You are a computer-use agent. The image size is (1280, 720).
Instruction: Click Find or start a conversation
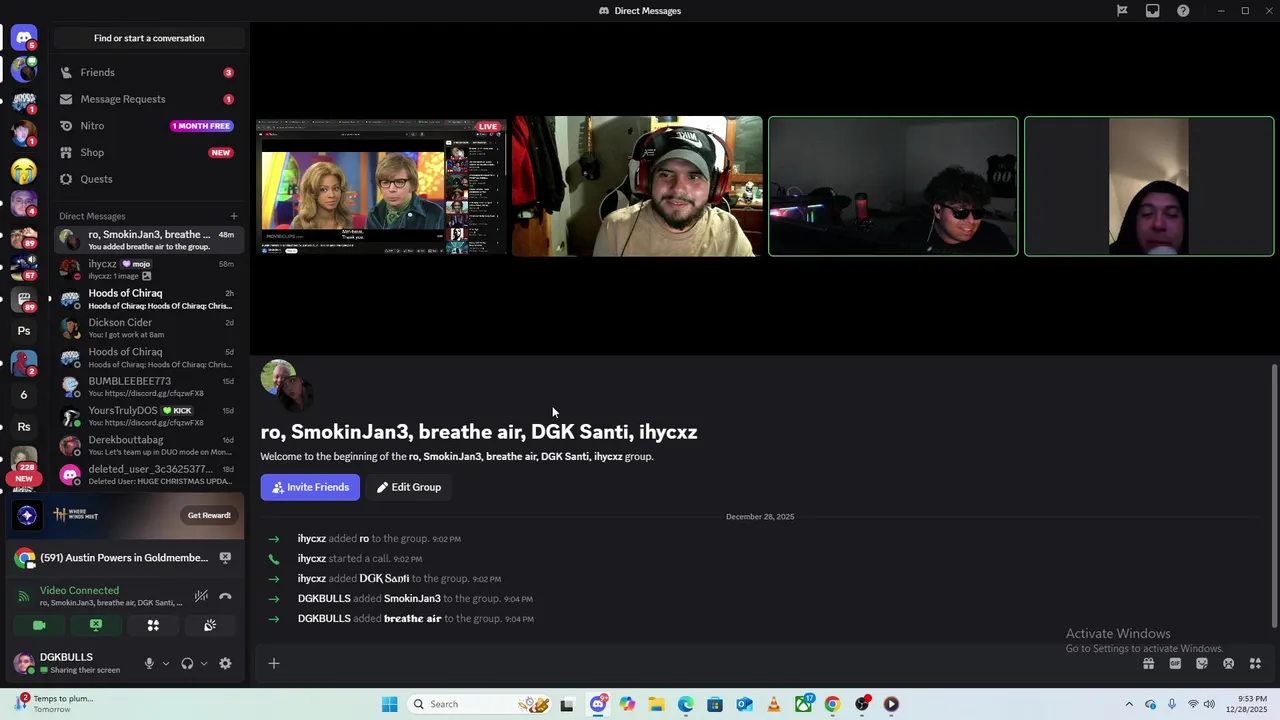pos(149,38)
